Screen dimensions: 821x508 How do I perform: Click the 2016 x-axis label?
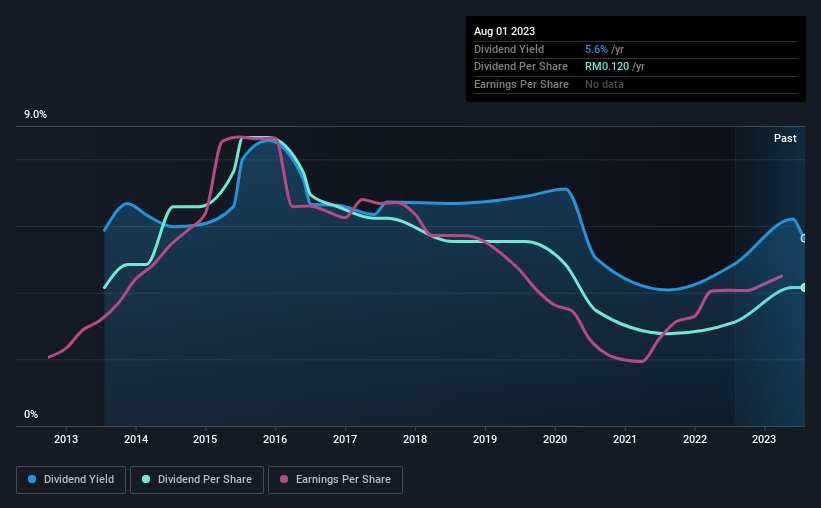click(x=275, y=439)
